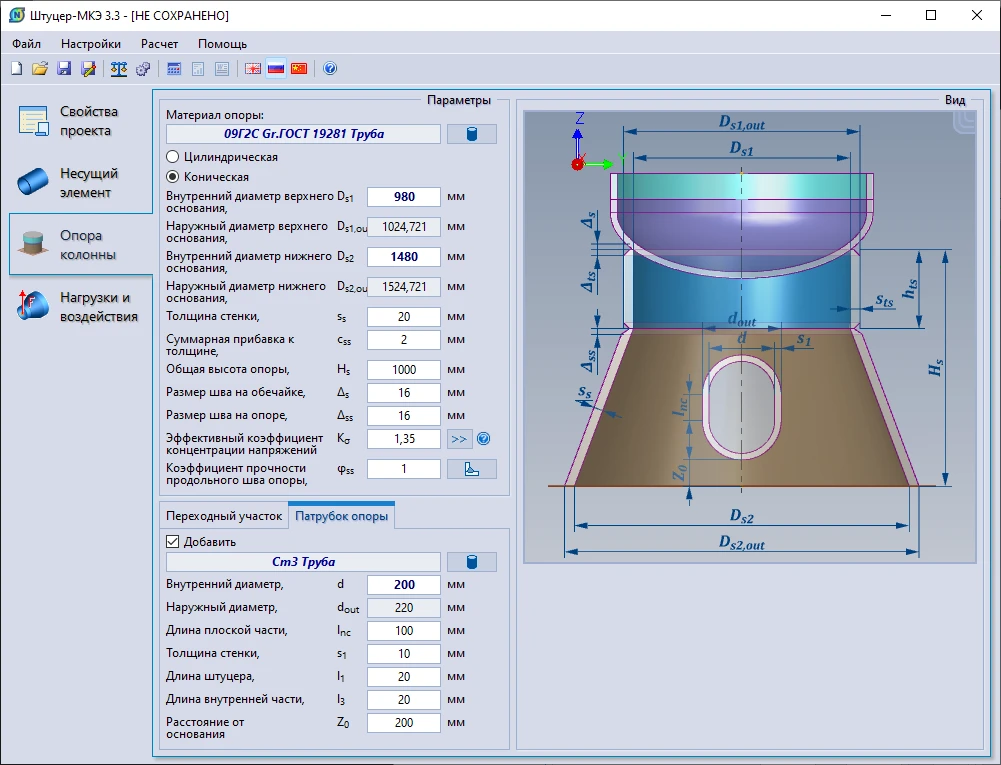The image size is (1001, 765).
Task: Switch to the Переходный участок tab
Action: click(224, 517)
